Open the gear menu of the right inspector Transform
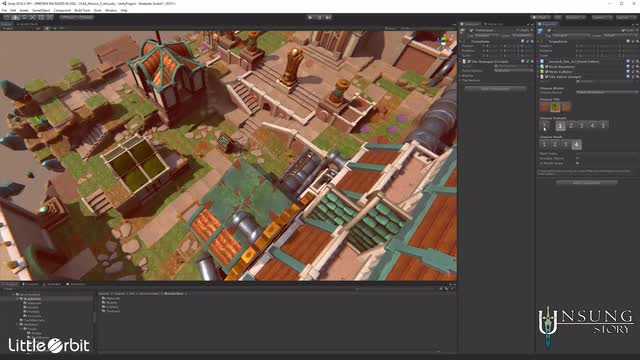Viewport: 640px width, 360px height. click(x=637, y=41)
